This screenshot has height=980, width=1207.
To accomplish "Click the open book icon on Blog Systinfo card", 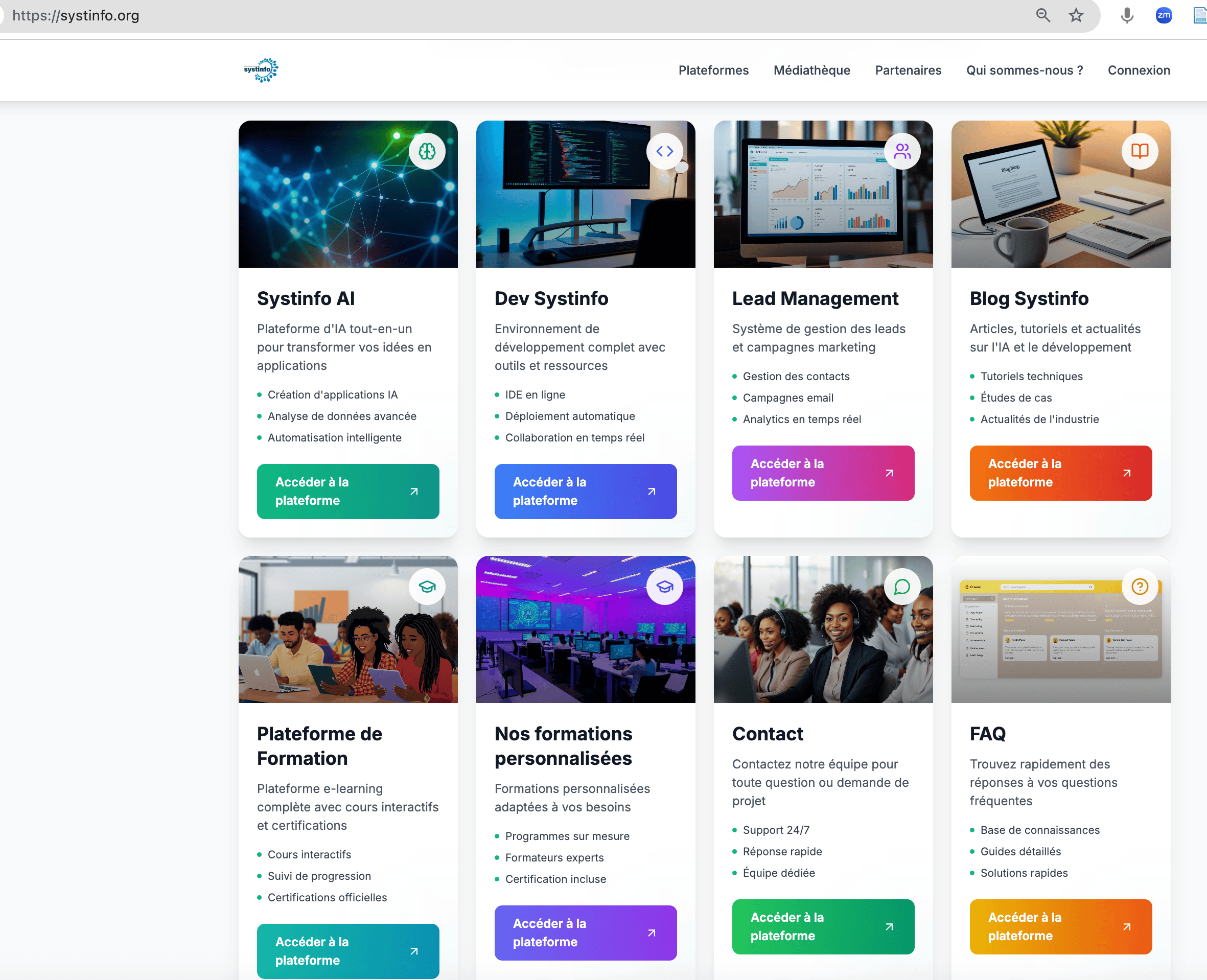I will click(x=1139, y=151).
